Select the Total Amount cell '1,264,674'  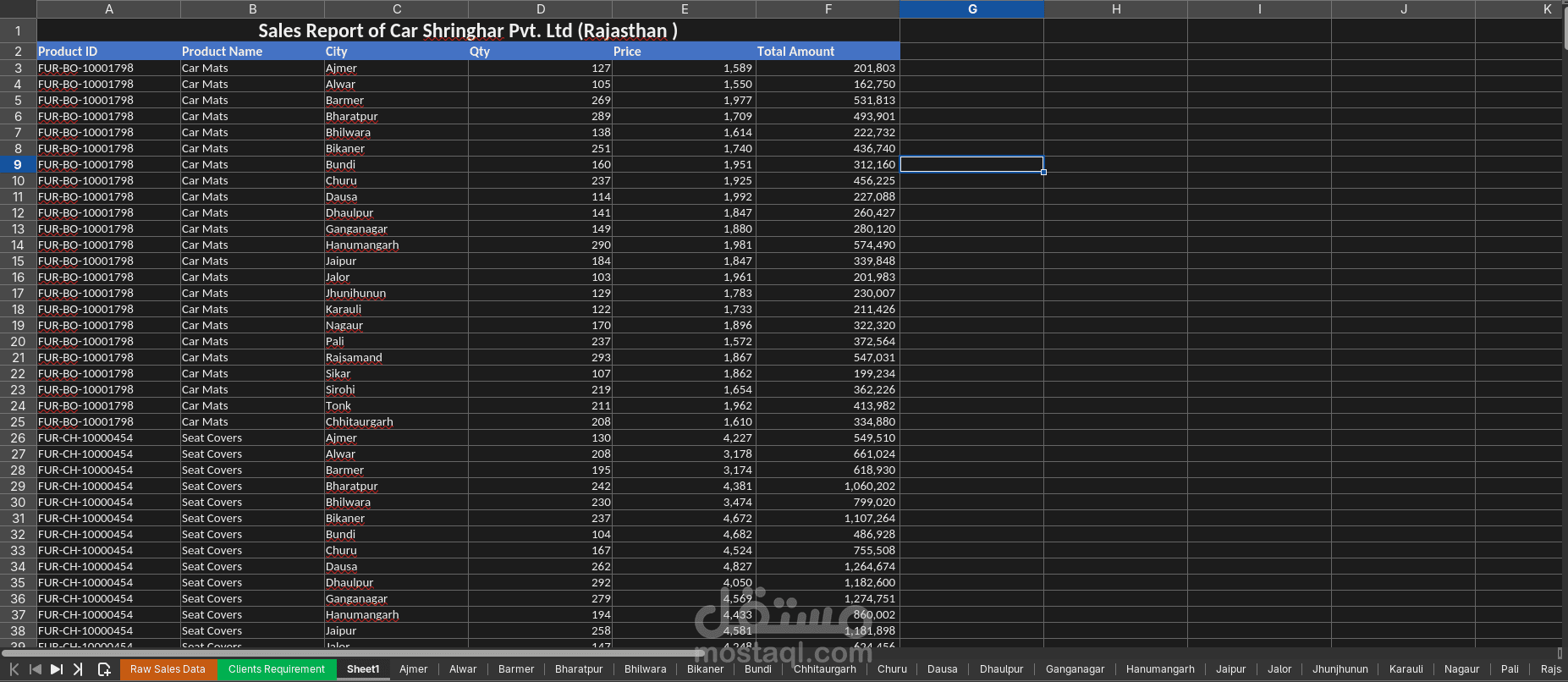click(x=828, y=567)
